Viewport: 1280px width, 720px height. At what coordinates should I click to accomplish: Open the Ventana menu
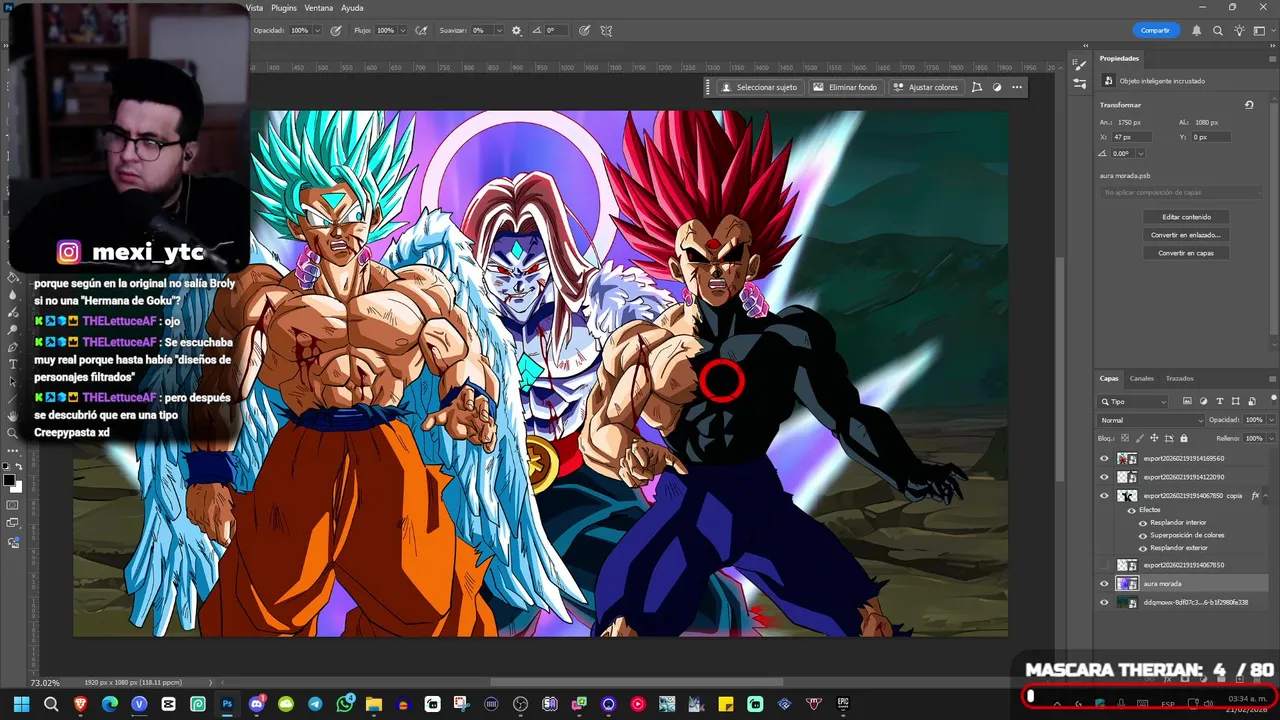[319, 7]
